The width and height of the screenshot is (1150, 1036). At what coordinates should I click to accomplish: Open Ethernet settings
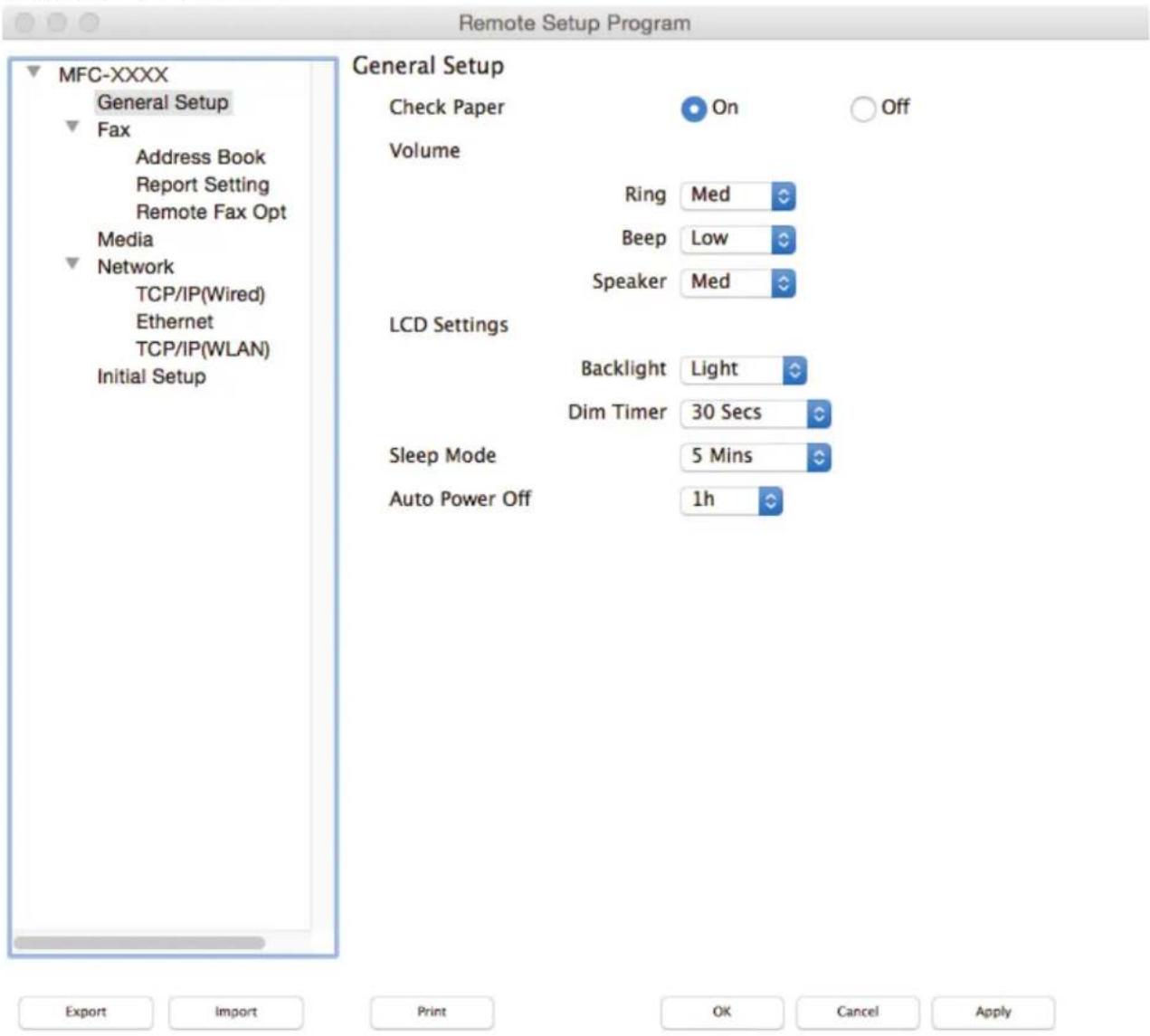(175, 321)
